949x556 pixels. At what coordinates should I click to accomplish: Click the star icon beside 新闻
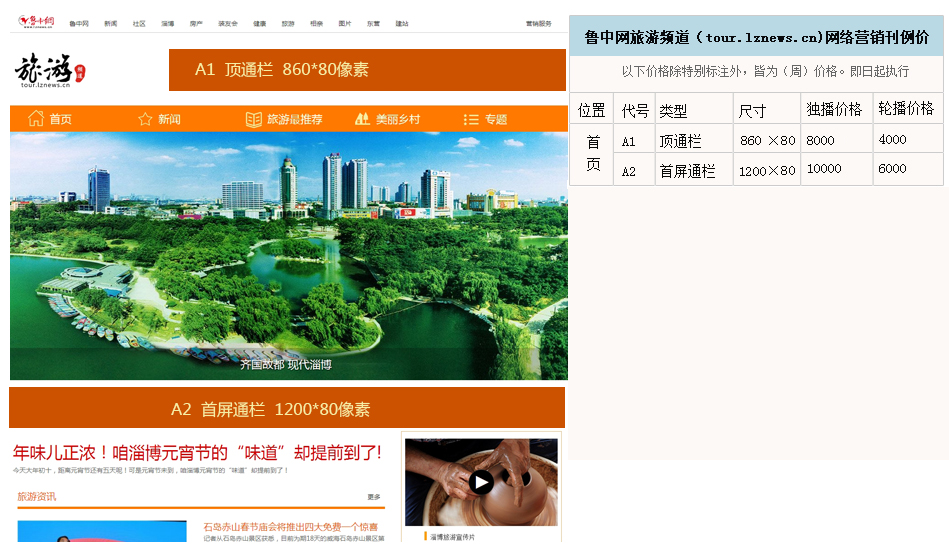pyautogui.click(x=145, y=119)
